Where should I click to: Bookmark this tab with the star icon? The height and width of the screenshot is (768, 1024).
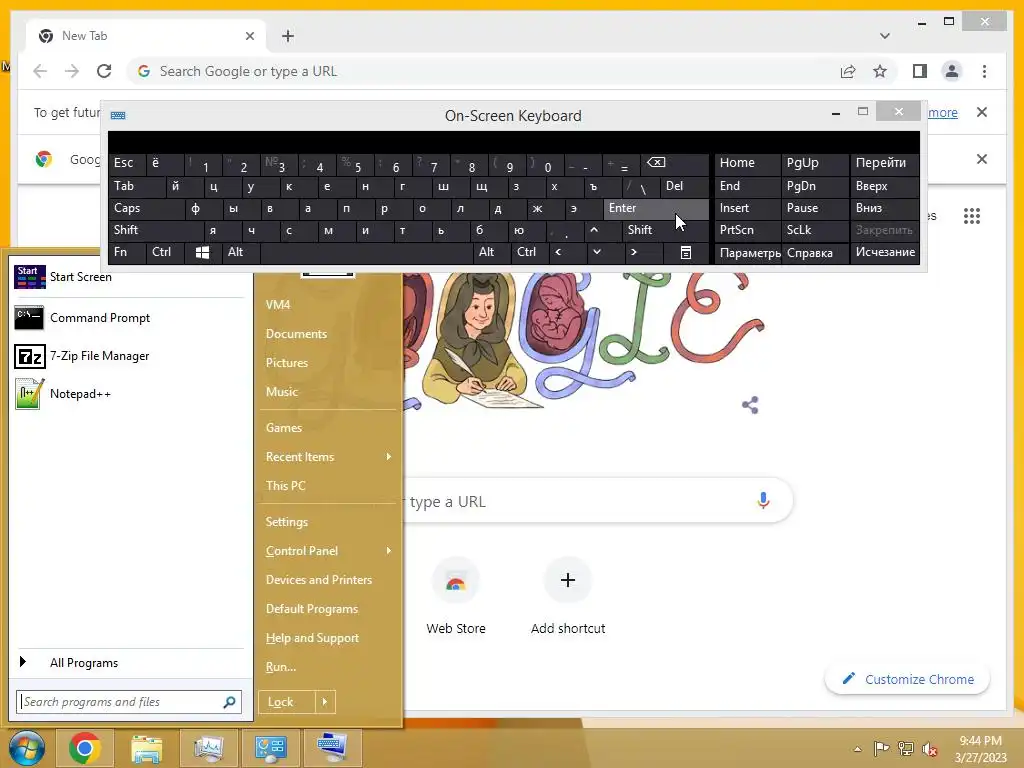point(880,71)
